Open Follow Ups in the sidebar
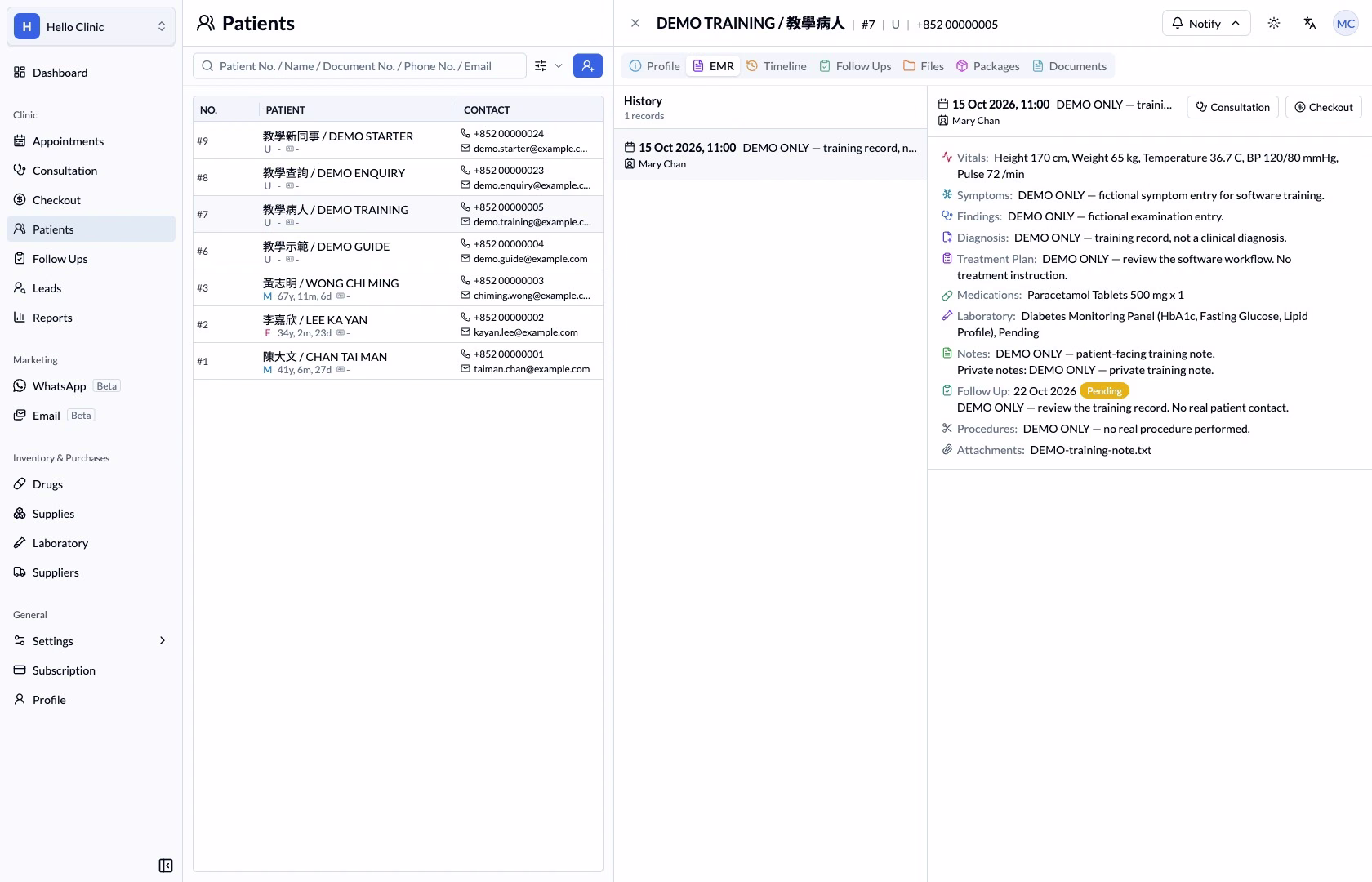This screenshot has width=1372, height=882. tap(91, 259)
